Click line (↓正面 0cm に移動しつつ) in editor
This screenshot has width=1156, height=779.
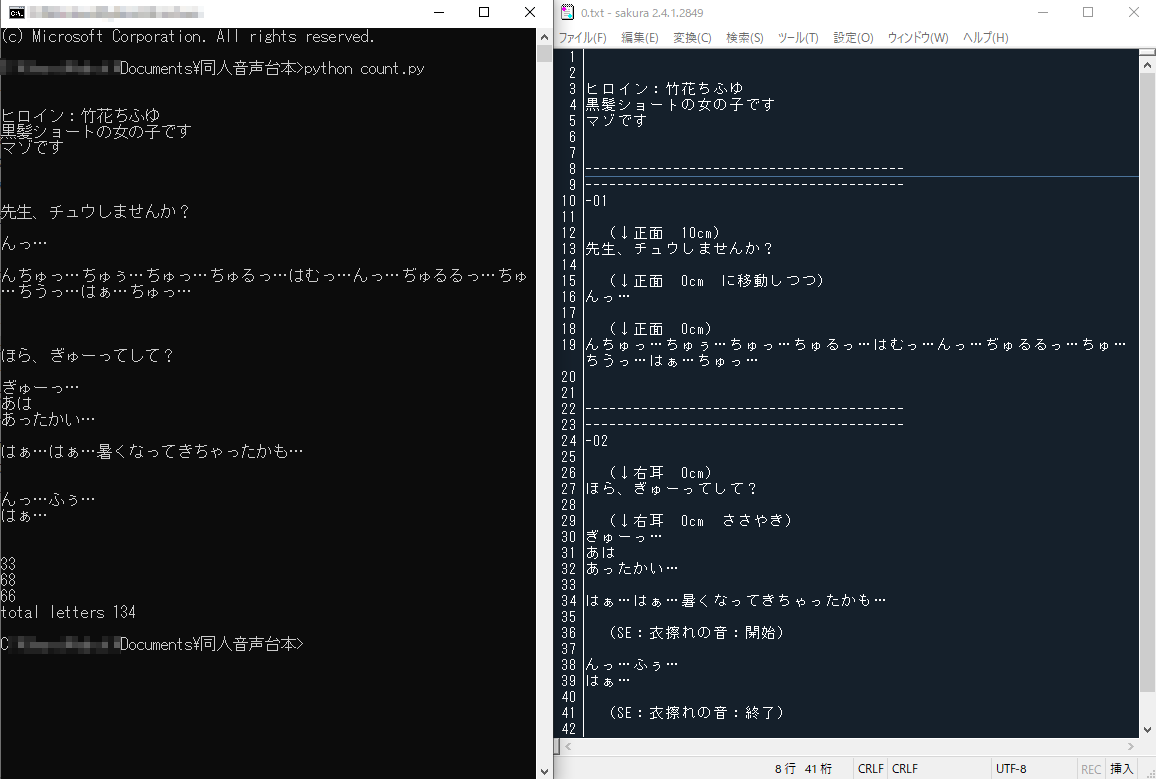[x=717, y=281]
